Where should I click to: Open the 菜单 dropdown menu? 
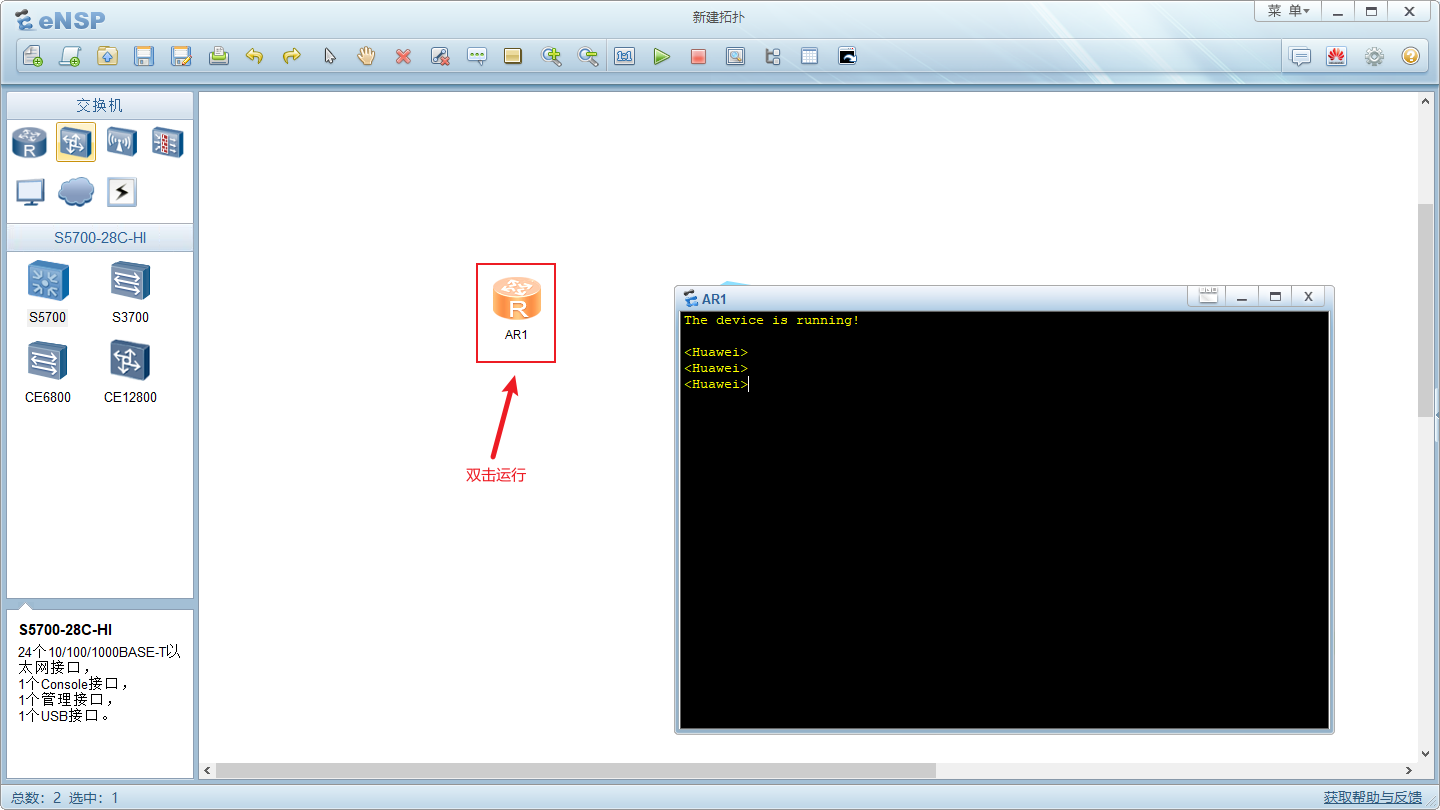(1288, 11)
